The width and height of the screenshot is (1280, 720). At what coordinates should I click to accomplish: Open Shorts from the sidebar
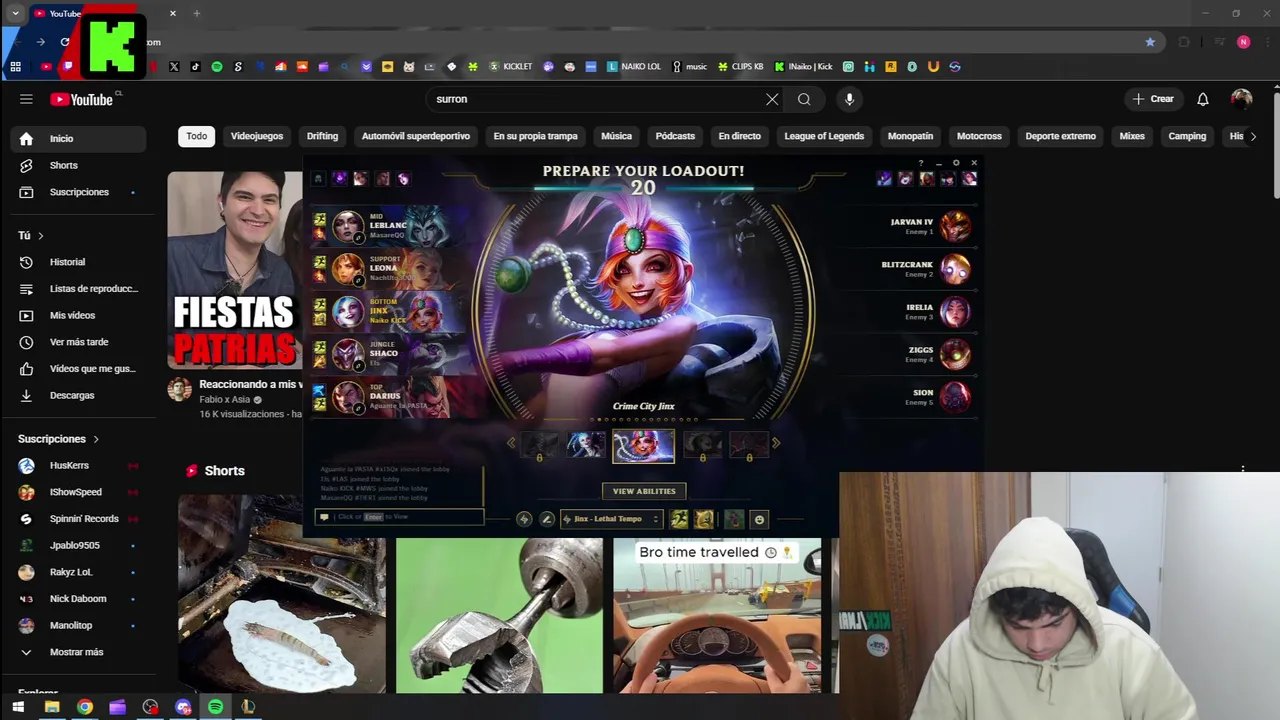pos(80,165)
